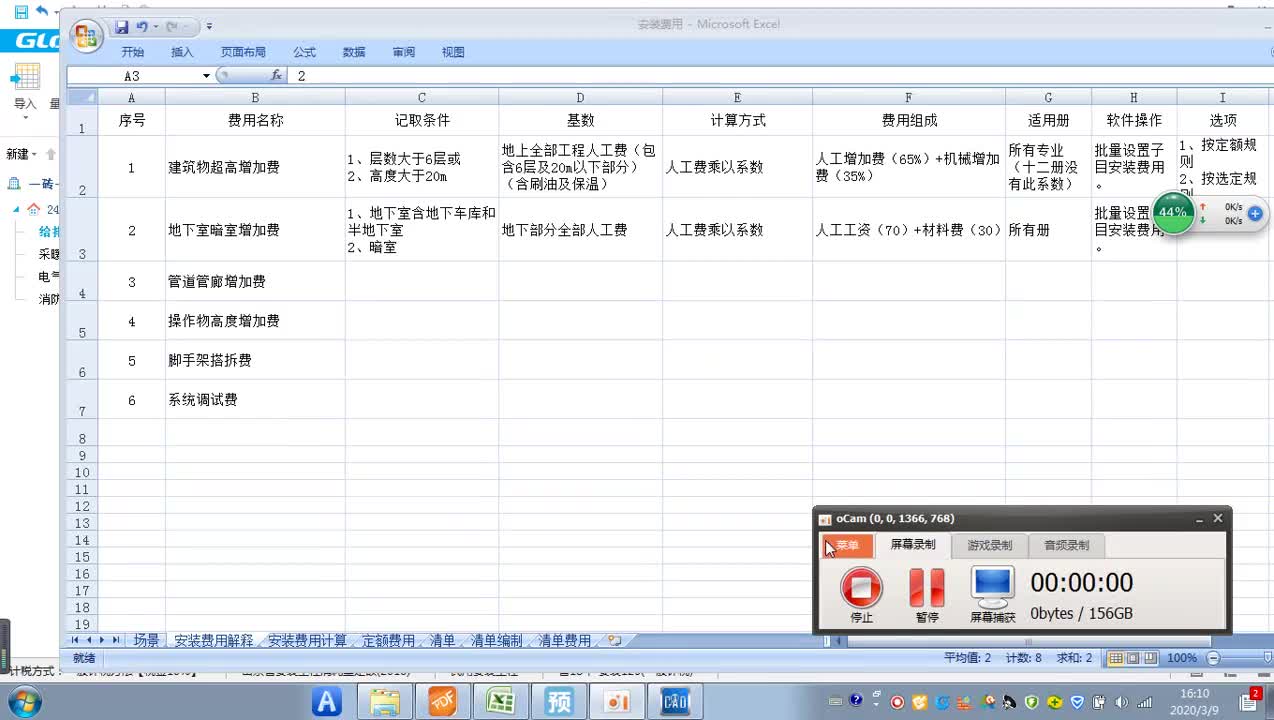Click the Name Box showing A3
The image size is (1274, 720).
point(133,76)
